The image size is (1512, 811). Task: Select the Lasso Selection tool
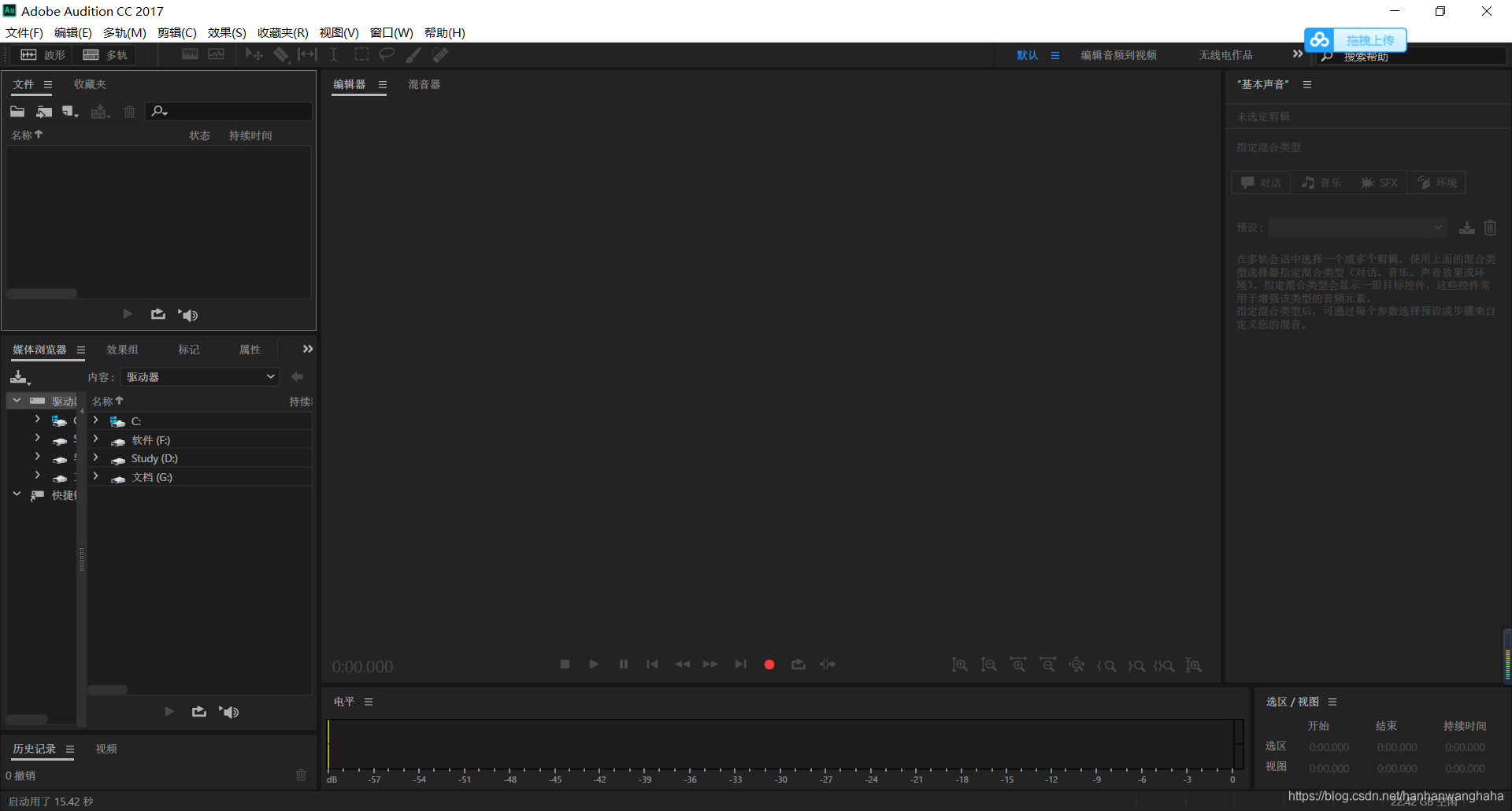(387, 54)
